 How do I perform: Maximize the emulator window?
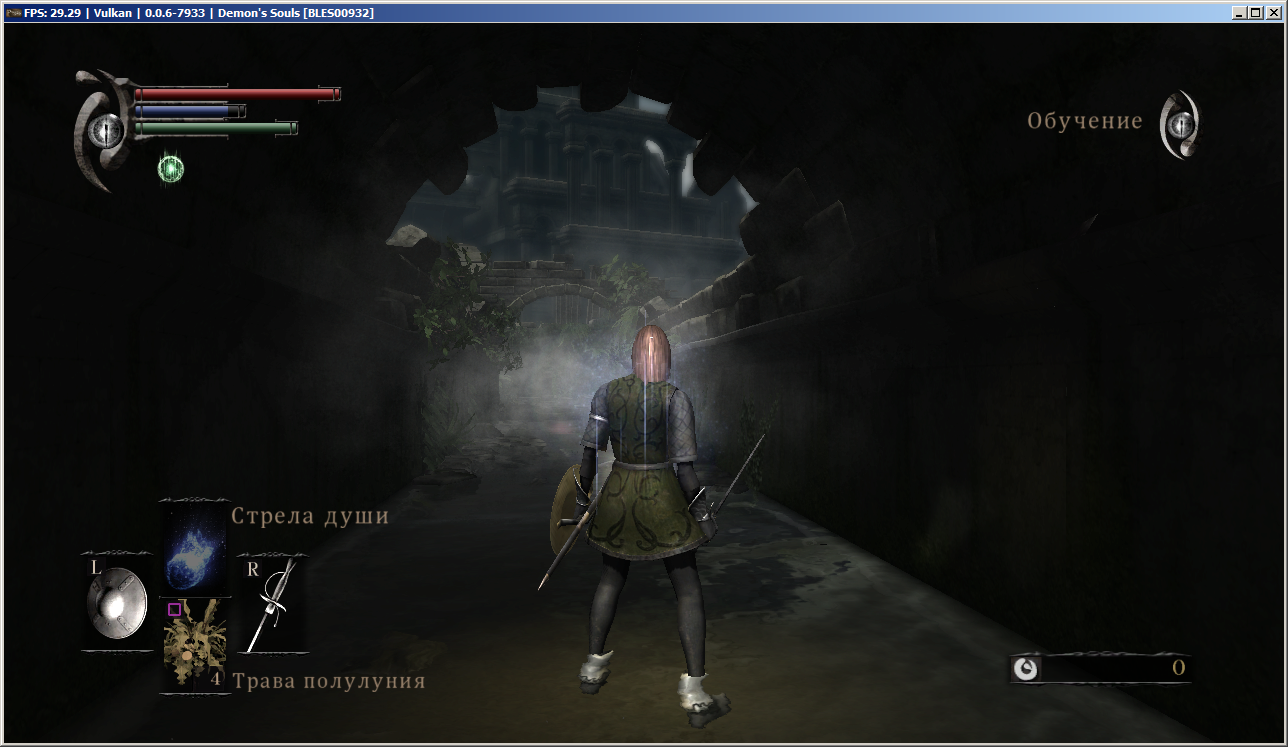(1255, 13)
